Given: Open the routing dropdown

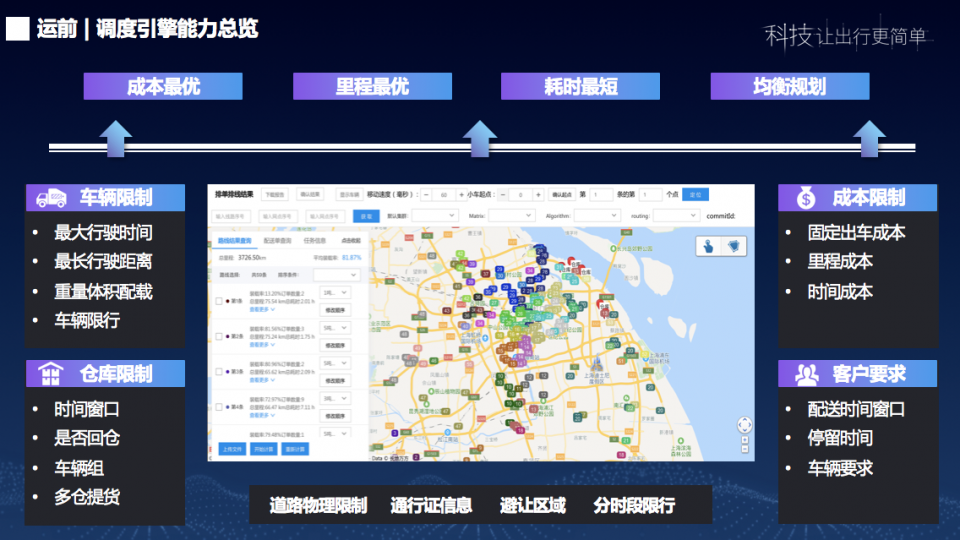Looking at the screenshot, I should (676, 216).
